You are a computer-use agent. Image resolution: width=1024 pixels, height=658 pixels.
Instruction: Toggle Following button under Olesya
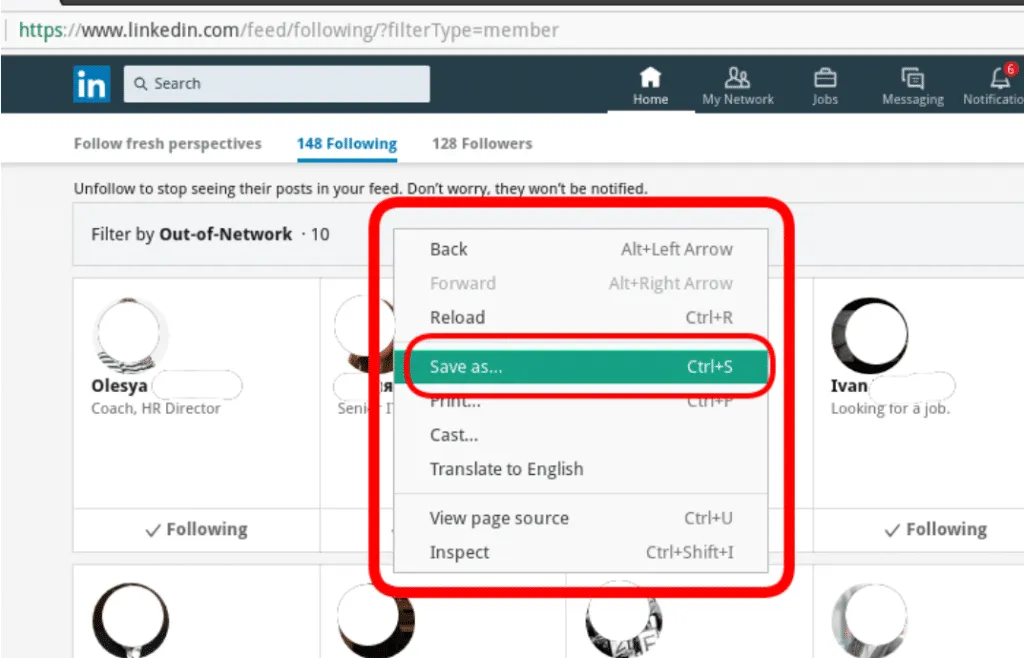197,529
